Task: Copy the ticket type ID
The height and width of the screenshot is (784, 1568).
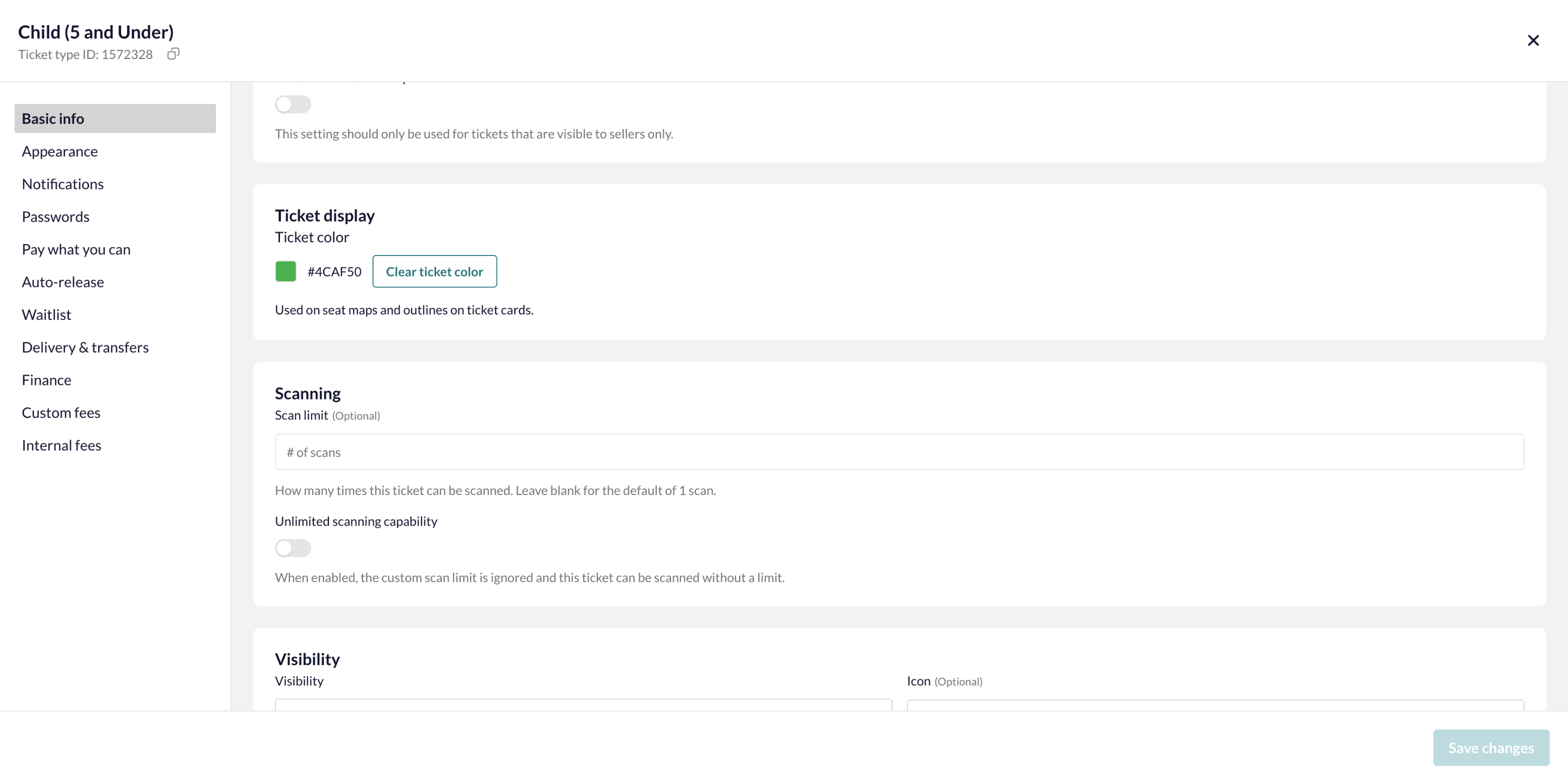Action: tap(173, 54)
